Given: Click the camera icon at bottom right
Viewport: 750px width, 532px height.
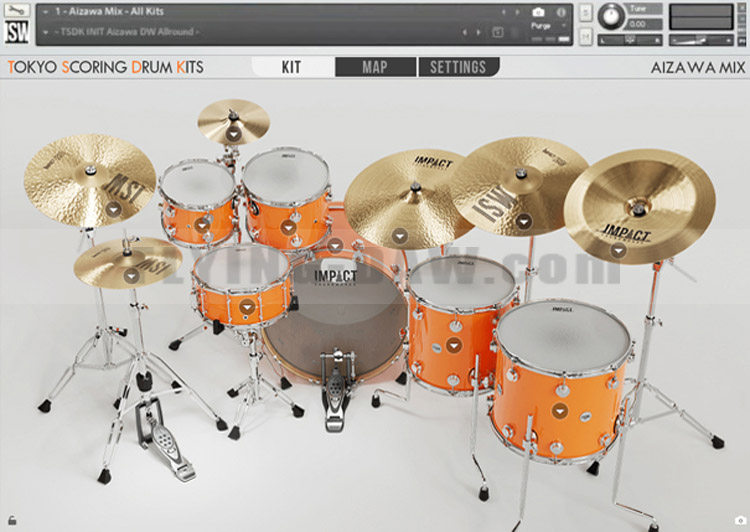Looking at the screenshot, I should tap(739, 521).
